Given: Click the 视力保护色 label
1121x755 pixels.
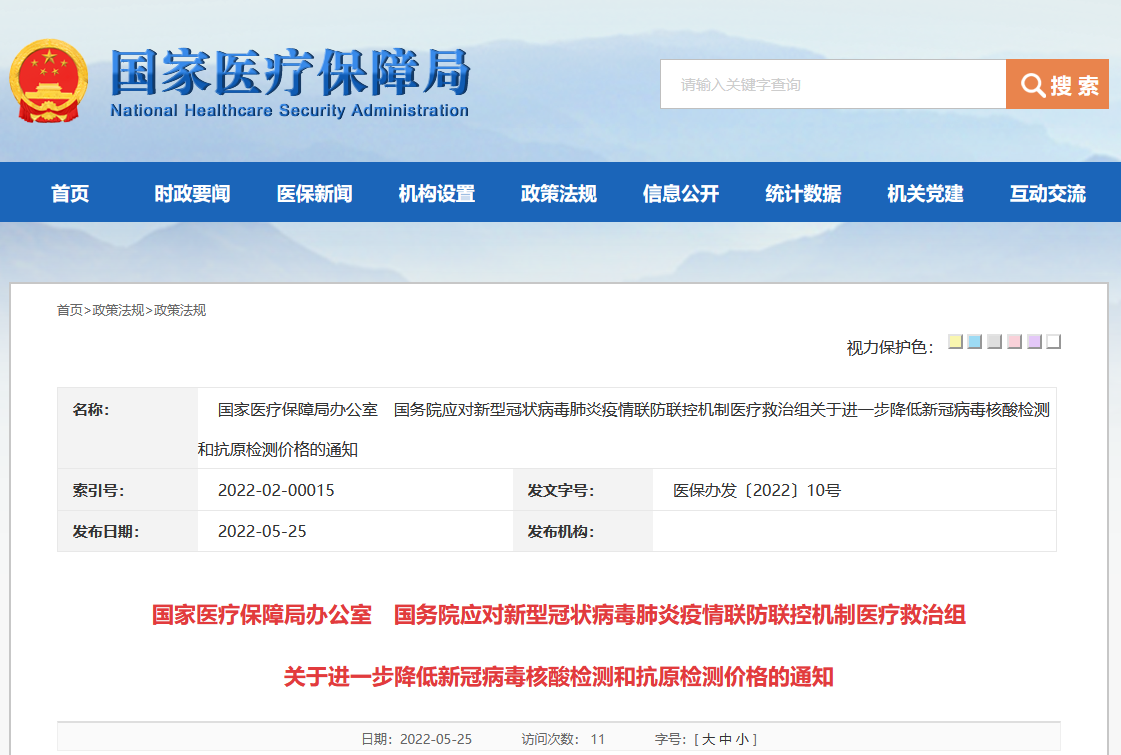Looking at the screenshot, I should [x=890, y=347].
